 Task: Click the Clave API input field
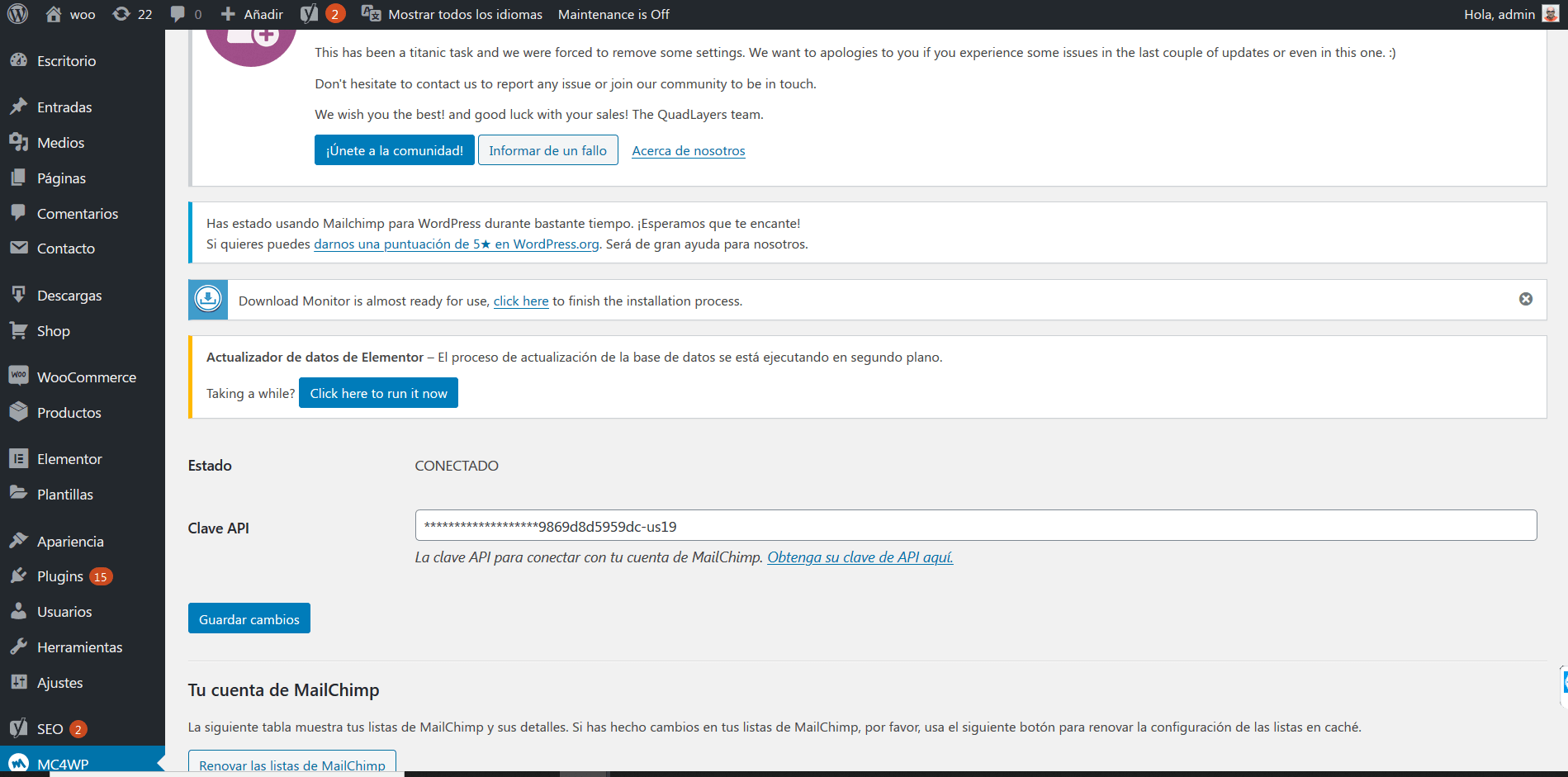tap(976, 526)
